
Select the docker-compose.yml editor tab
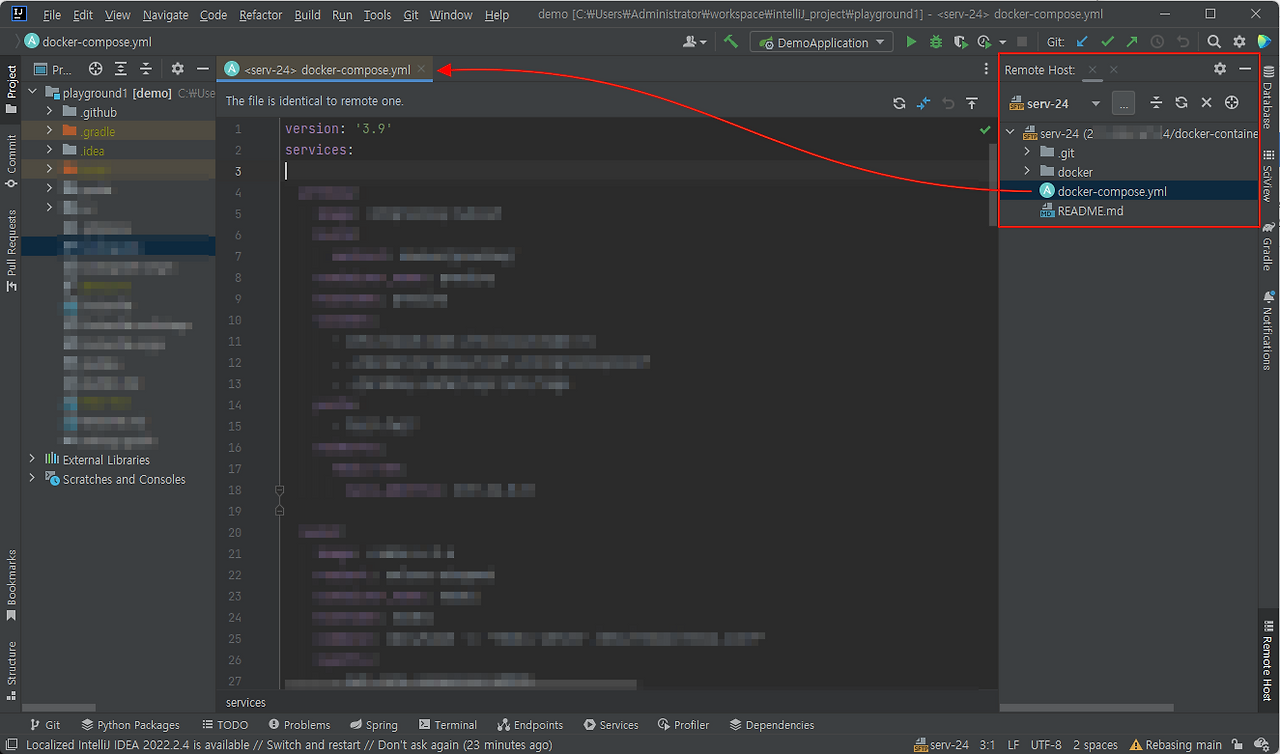coord(327,69)
